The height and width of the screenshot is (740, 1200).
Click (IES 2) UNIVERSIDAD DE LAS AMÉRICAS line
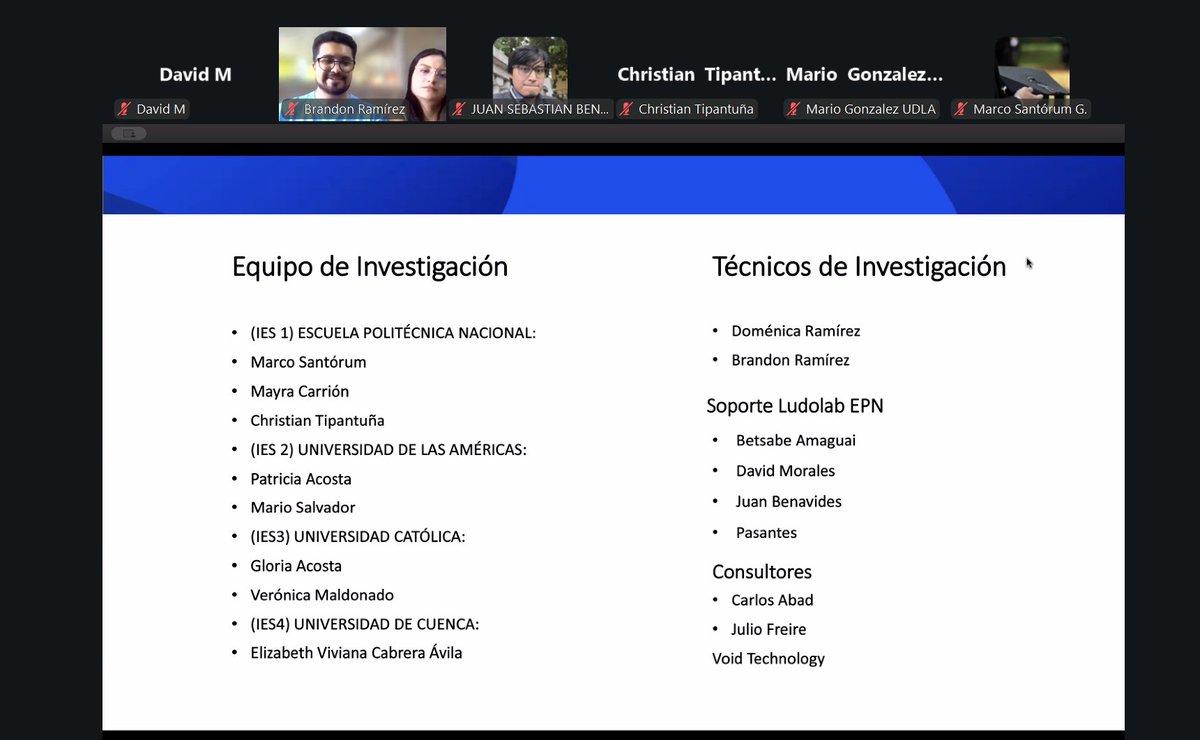coord(388,450)
